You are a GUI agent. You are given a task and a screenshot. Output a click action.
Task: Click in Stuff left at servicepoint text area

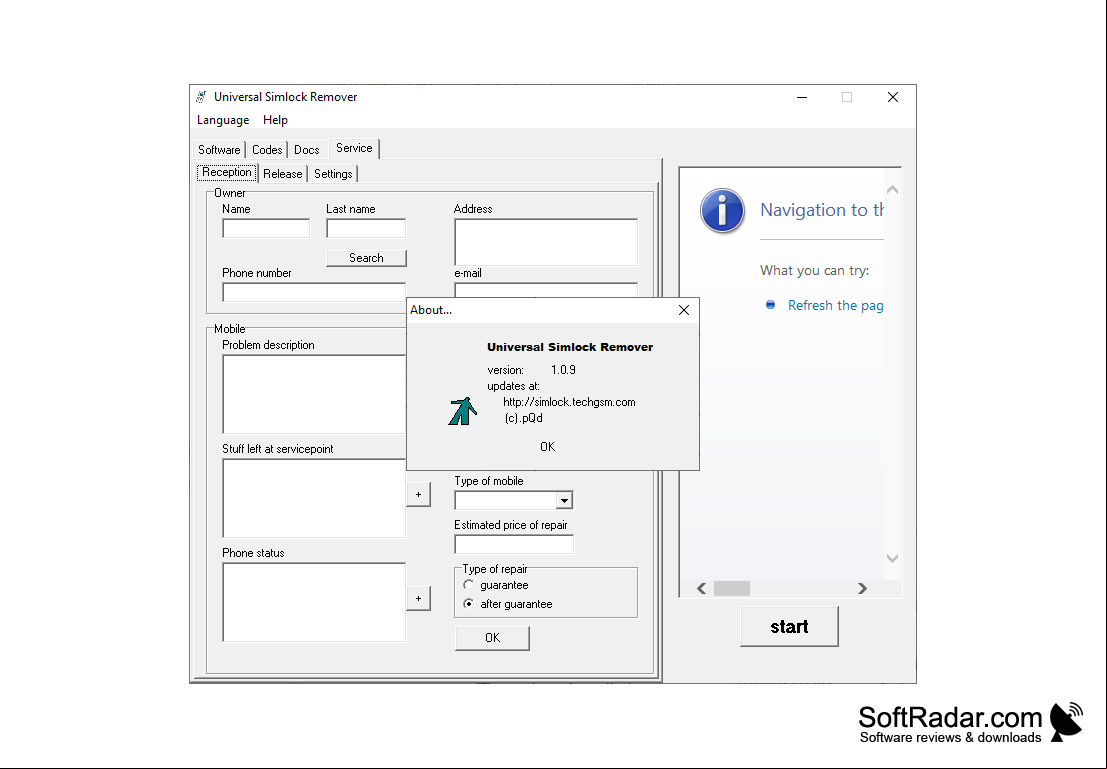pyautogui.click(x=314, y=499)
